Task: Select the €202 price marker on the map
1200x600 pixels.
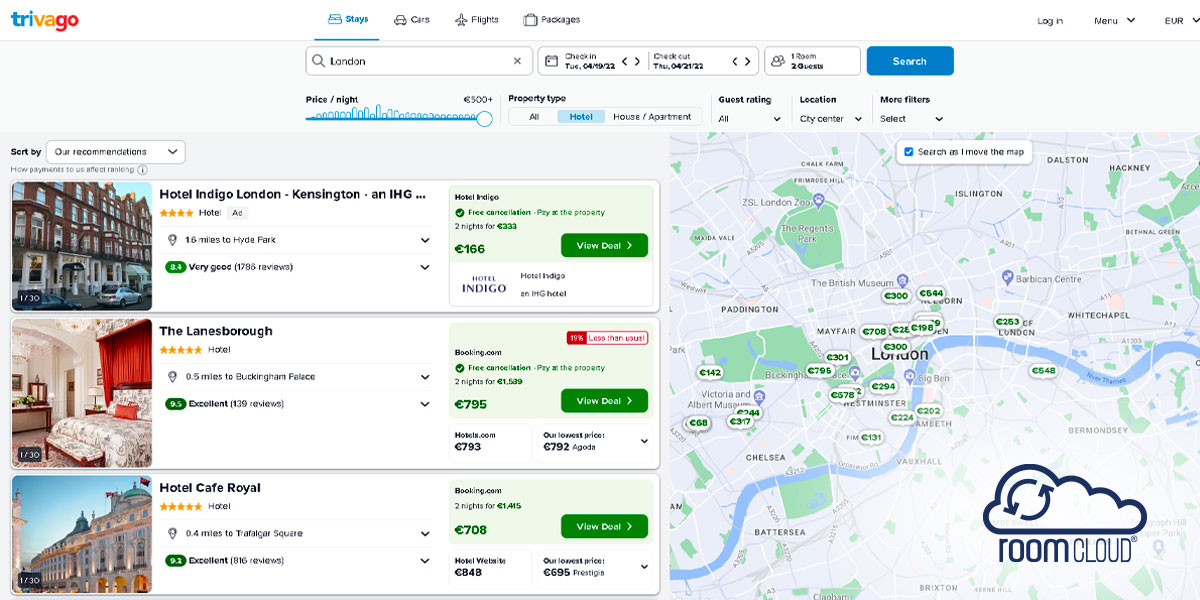Action: click(x=928, y=411)
